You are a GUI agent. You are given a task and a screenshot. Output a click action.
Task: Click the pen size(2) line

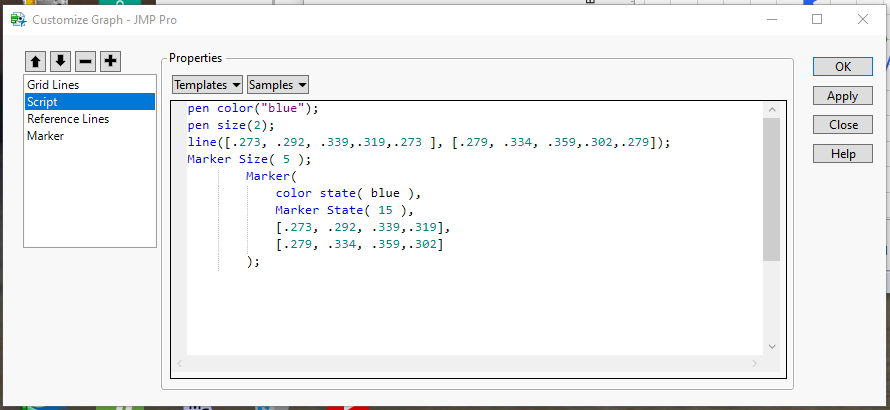coord(231,125)
